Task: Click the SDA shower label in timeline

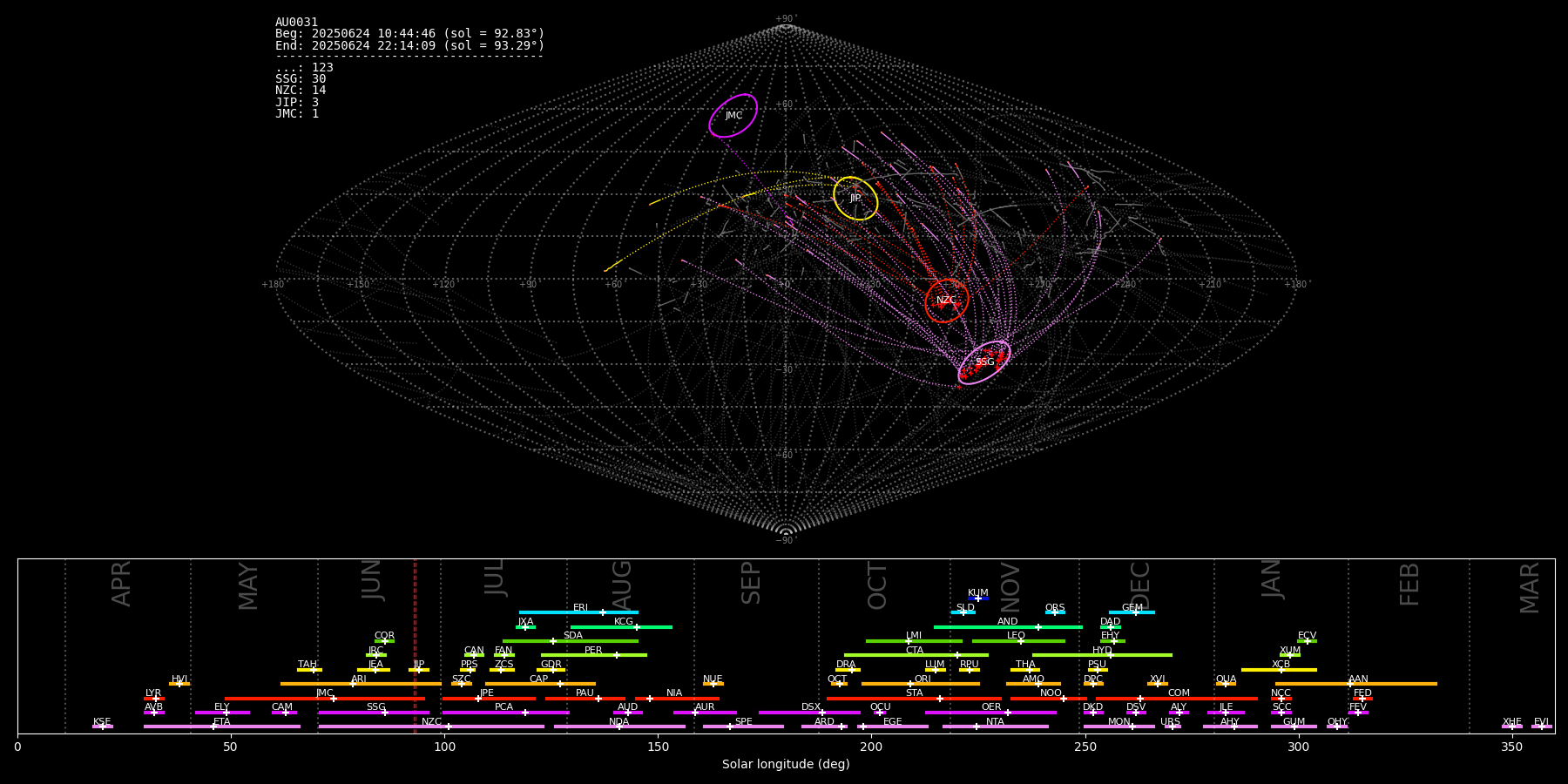Action: 573,636
